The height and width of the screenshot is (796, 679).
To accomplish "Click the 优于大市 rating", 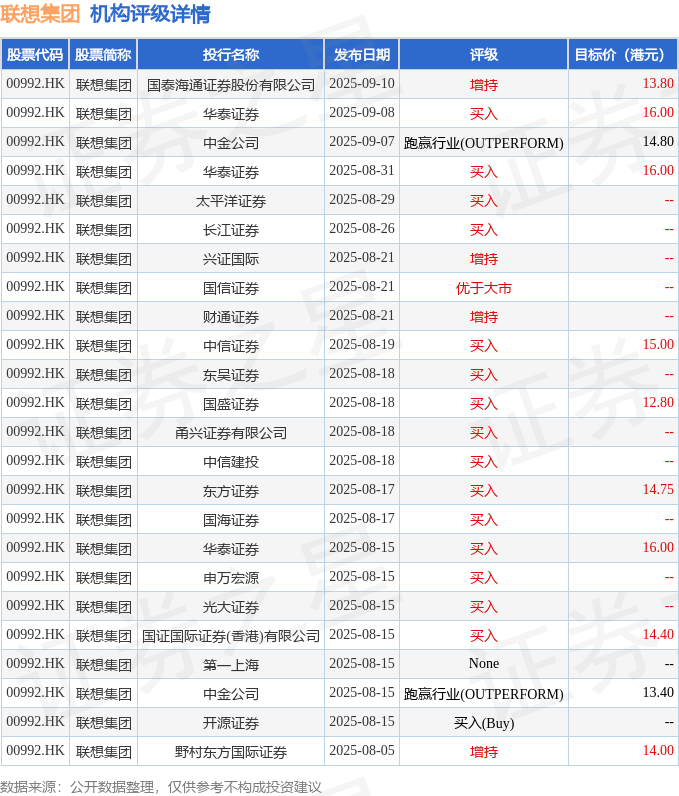I will pos(484,288).
